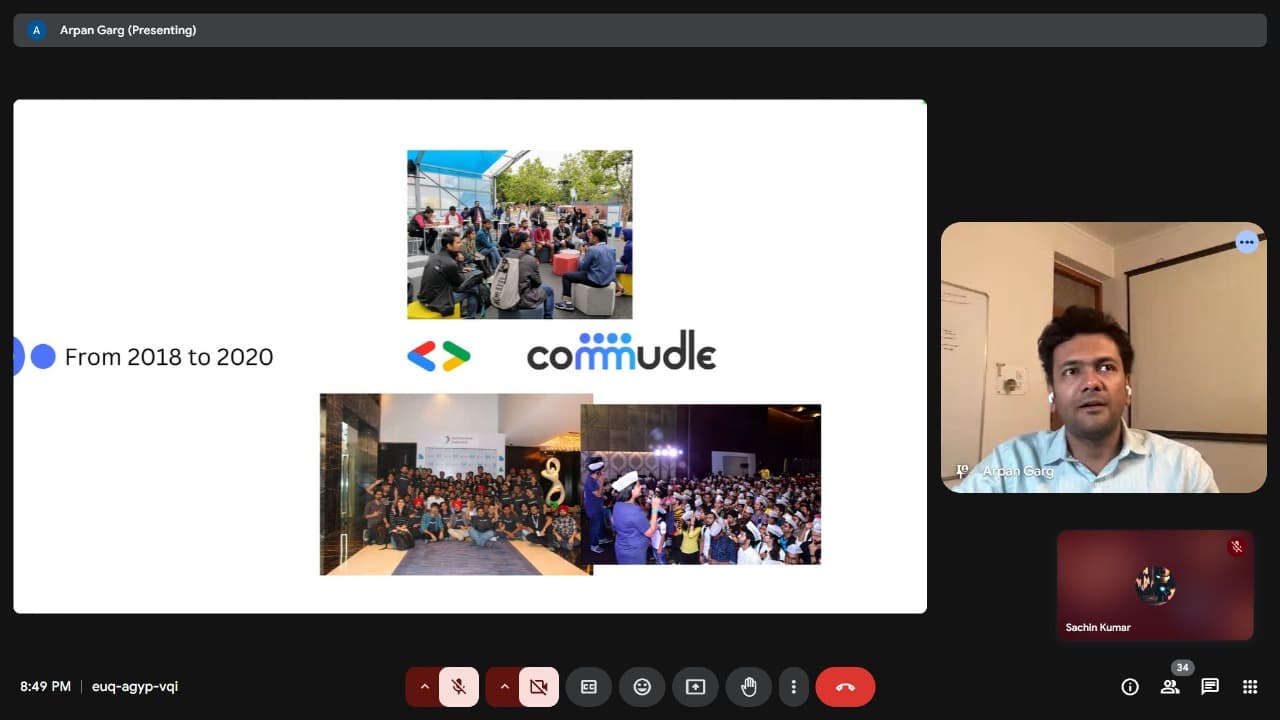Click the present screen icon

695,687
